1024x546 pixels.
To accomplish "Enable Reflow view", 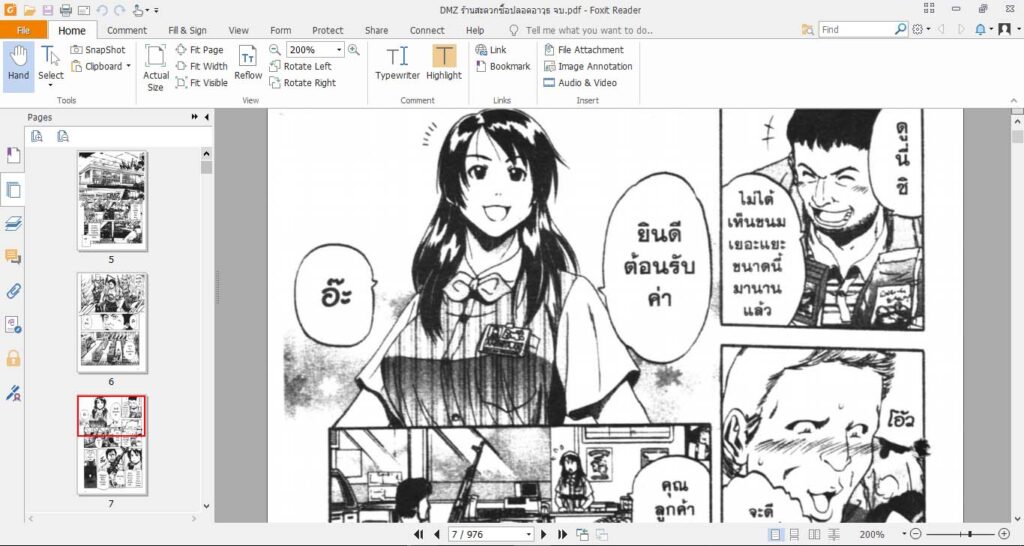I will click(248, 63).
